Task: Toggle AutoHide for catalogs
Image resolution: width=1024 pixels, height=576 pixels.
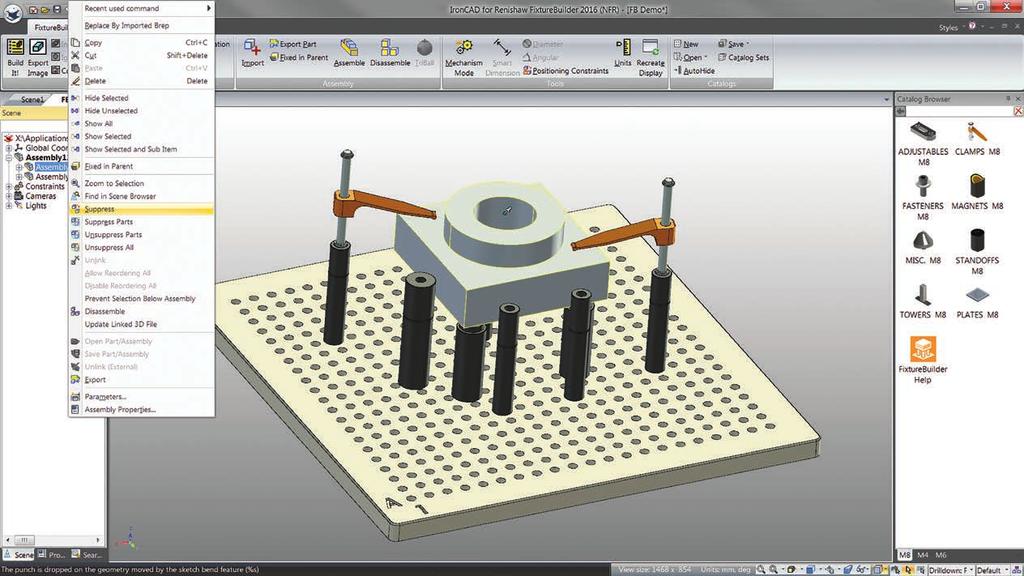Action: [x=694, y=71]
